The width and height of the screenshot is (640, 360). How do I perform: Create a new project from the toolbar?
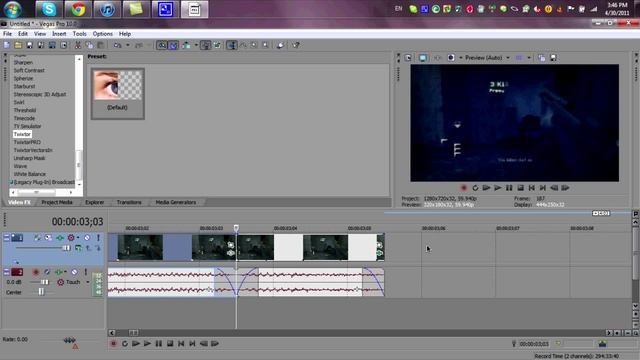point(7,45)
